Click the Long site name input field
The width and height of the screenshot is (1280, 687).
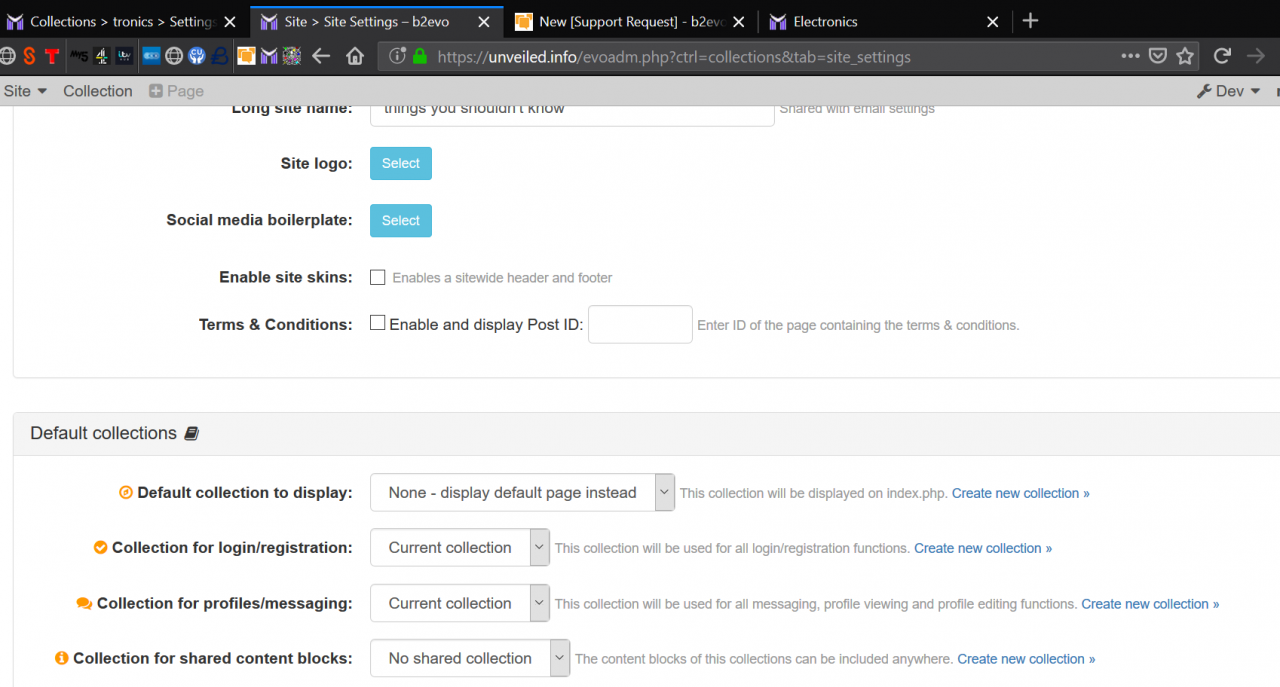tap(572, 112)
